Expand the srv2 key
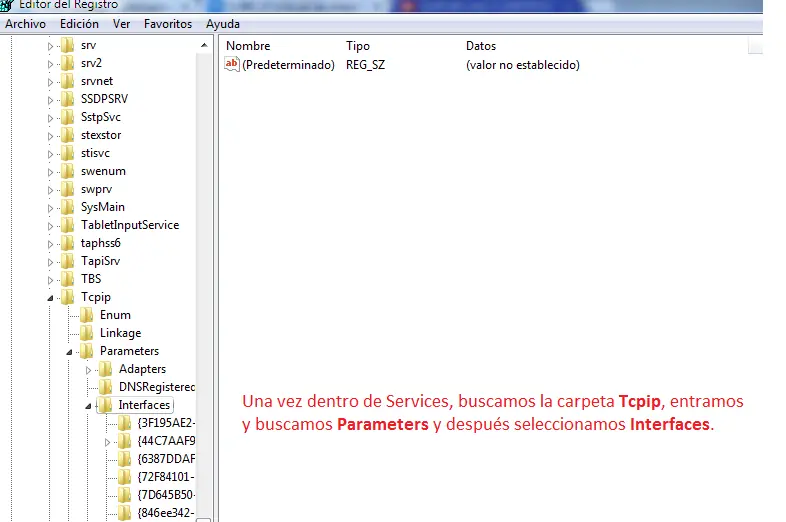The height and width of the screenshot is (522, 786). point(50,64)
